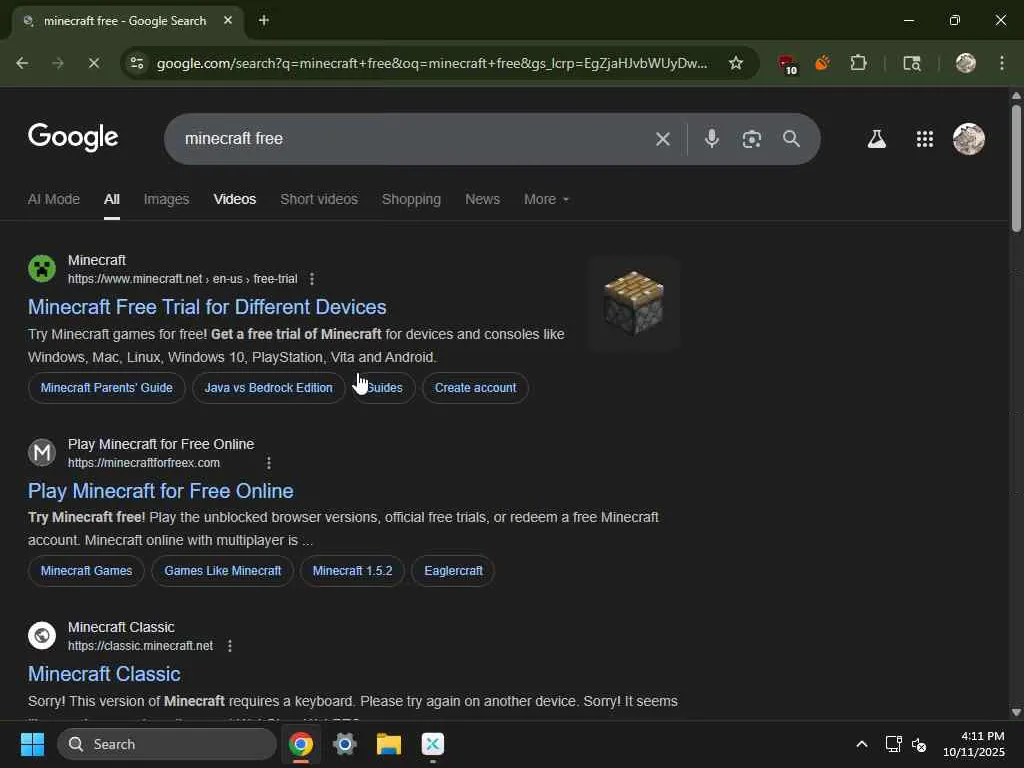Search by image with Google Lens
This screenshot has width=1024, height=768.
tap(752, 139)
